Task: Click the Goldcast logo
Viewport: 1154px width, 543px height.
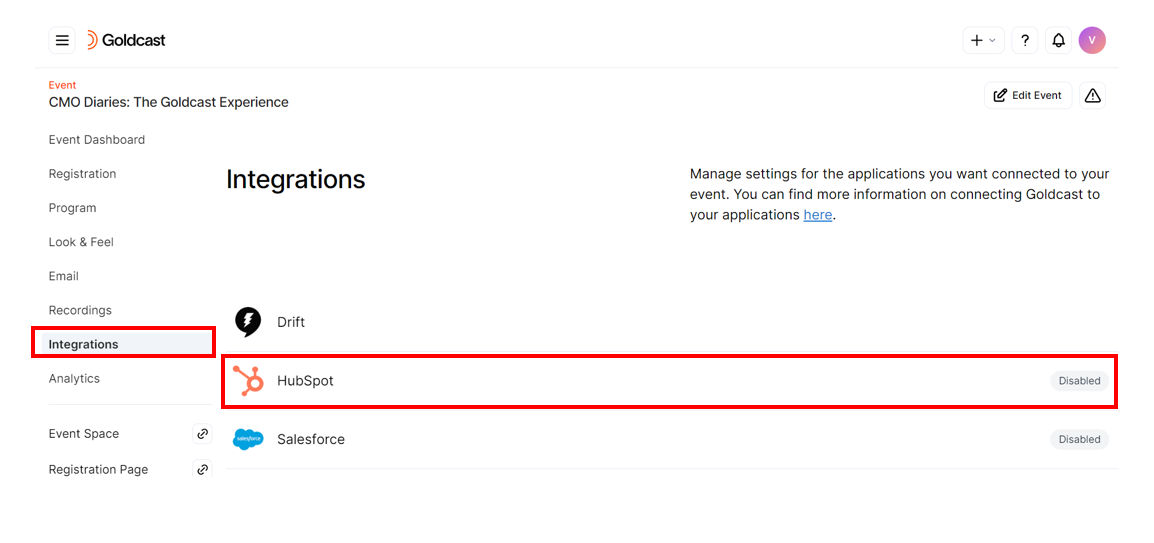Action: [126, 40]
